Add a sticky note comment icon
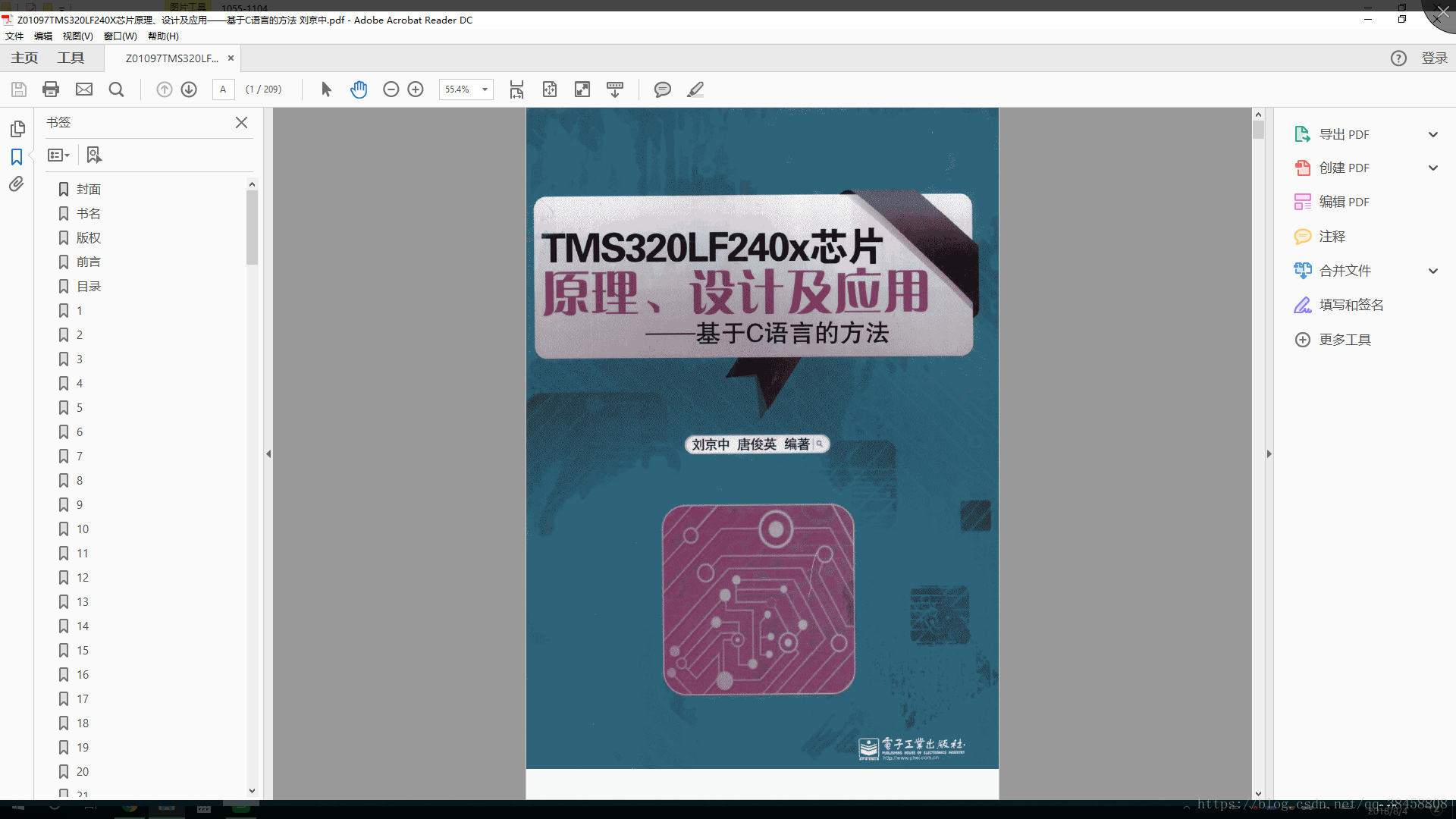The image size is (1456, 819). coord(662,89)
